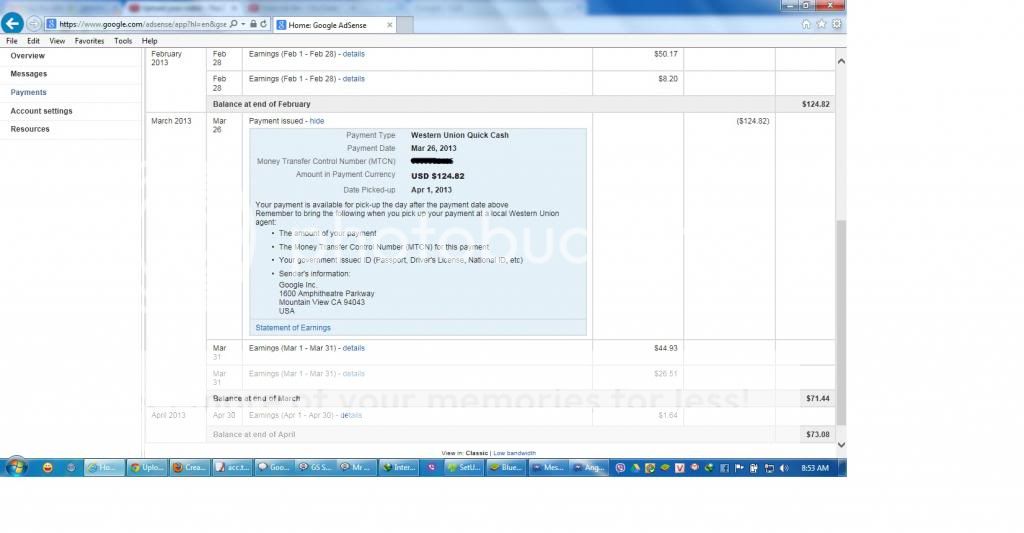Open the View menu
Screen dimensions: 1024x533
click(57, 40)
